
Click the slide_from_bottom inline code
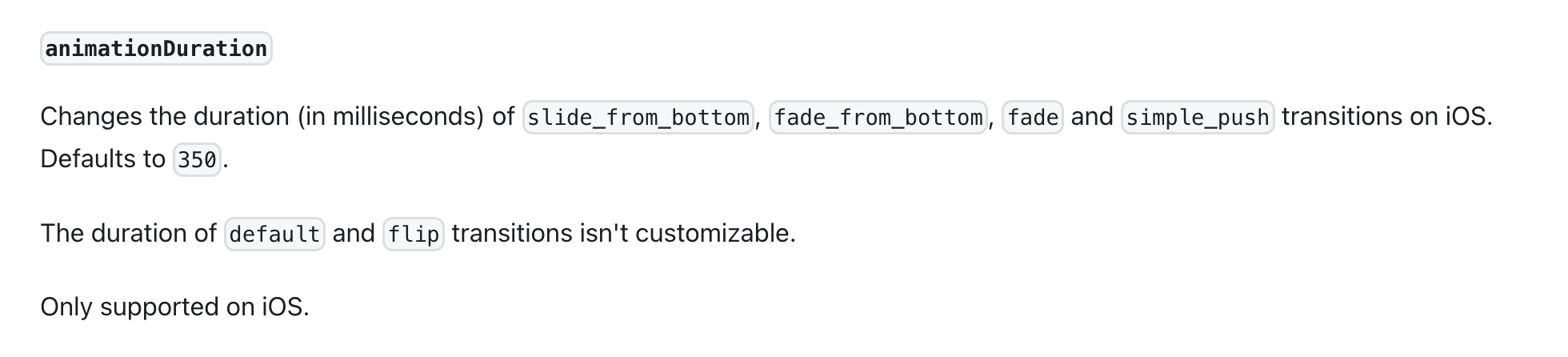coord(638,118)
